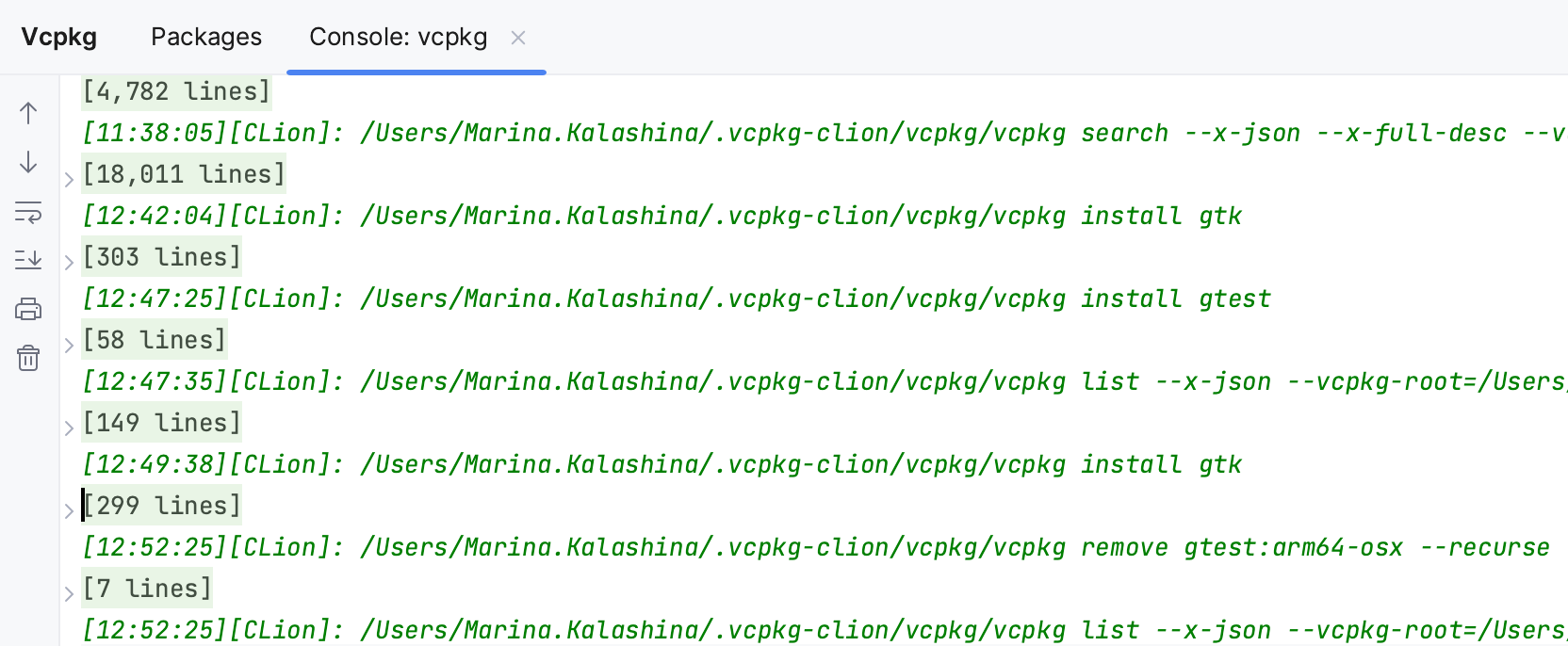Screen dimensions: 1568x646
Task: Click the 12:49:38 install gtk command line
Action: (661, 464)
